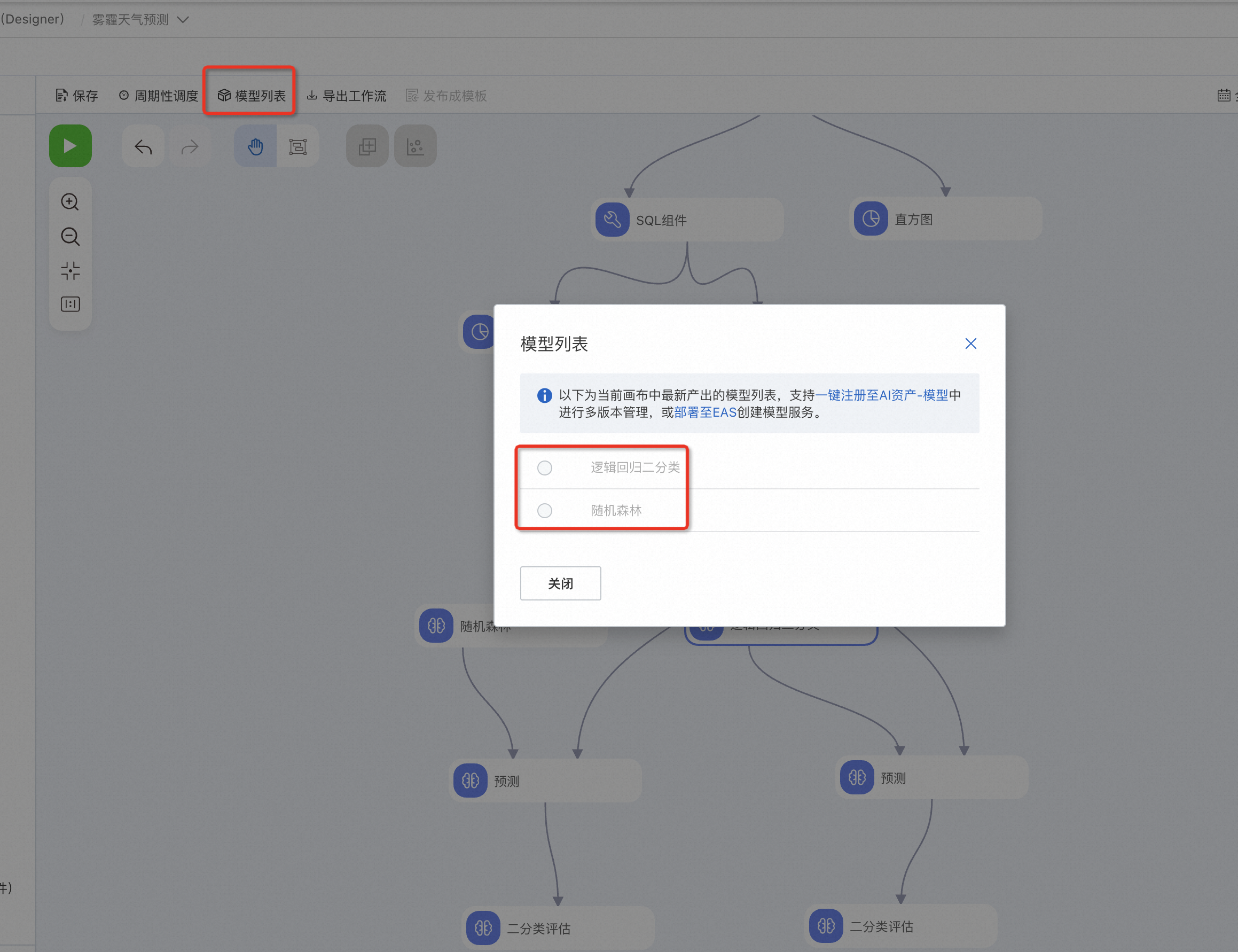
Task: Click the 逻辑回归二分类 label in the list
Action: [635, 467]
